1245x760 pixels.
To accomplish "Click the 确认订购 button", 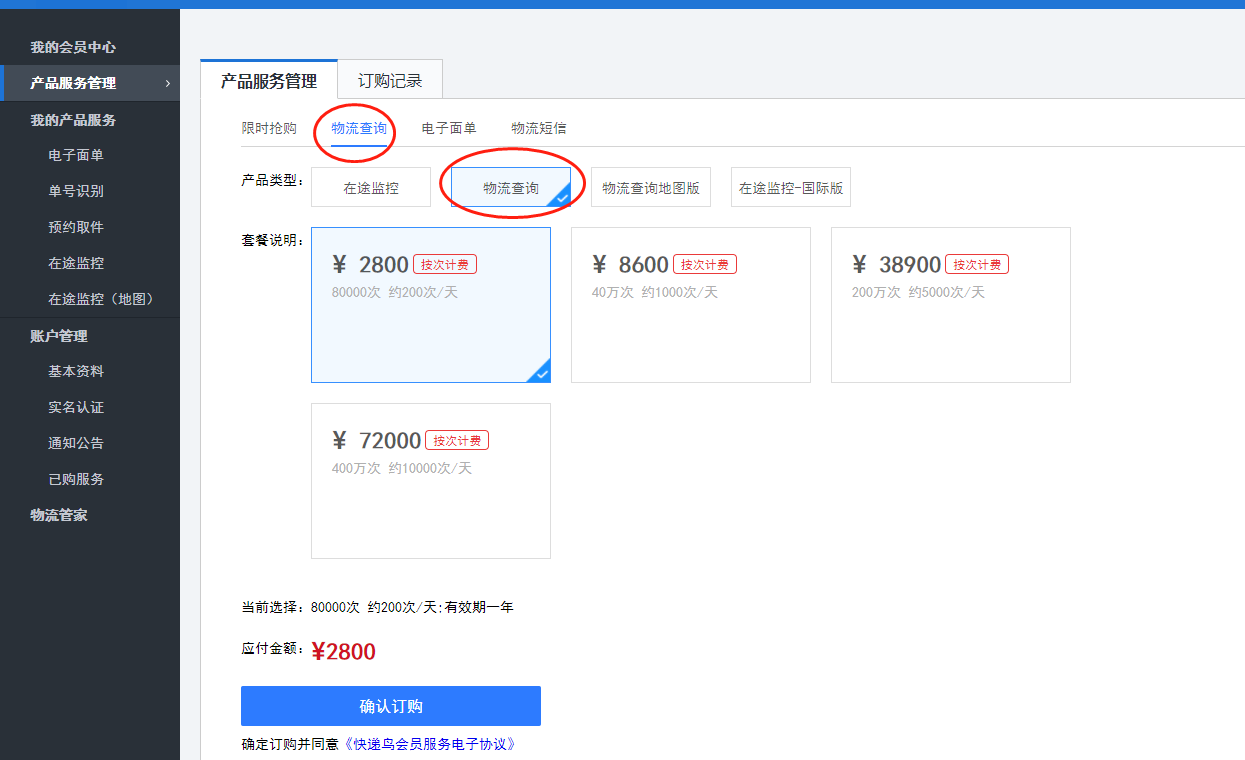I will click(391, 706).
